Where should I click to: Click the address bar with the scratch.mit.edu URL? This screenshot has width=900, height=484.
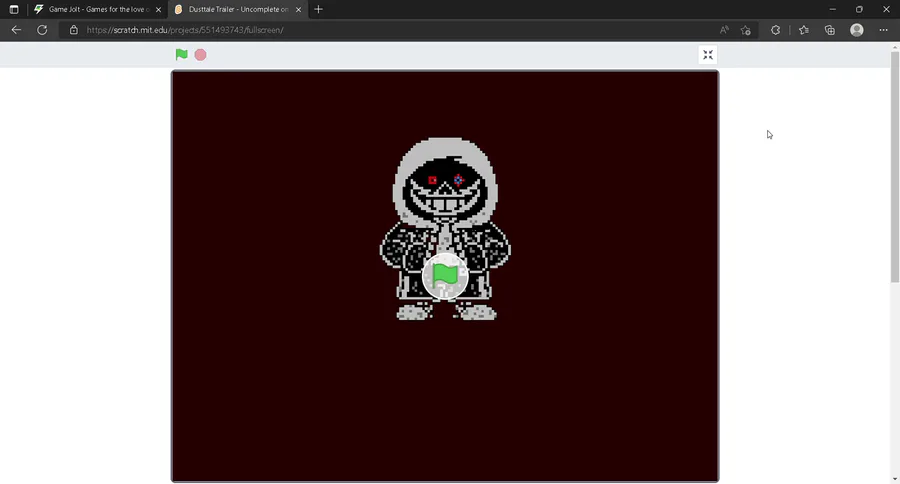click(x=390, y=30)
